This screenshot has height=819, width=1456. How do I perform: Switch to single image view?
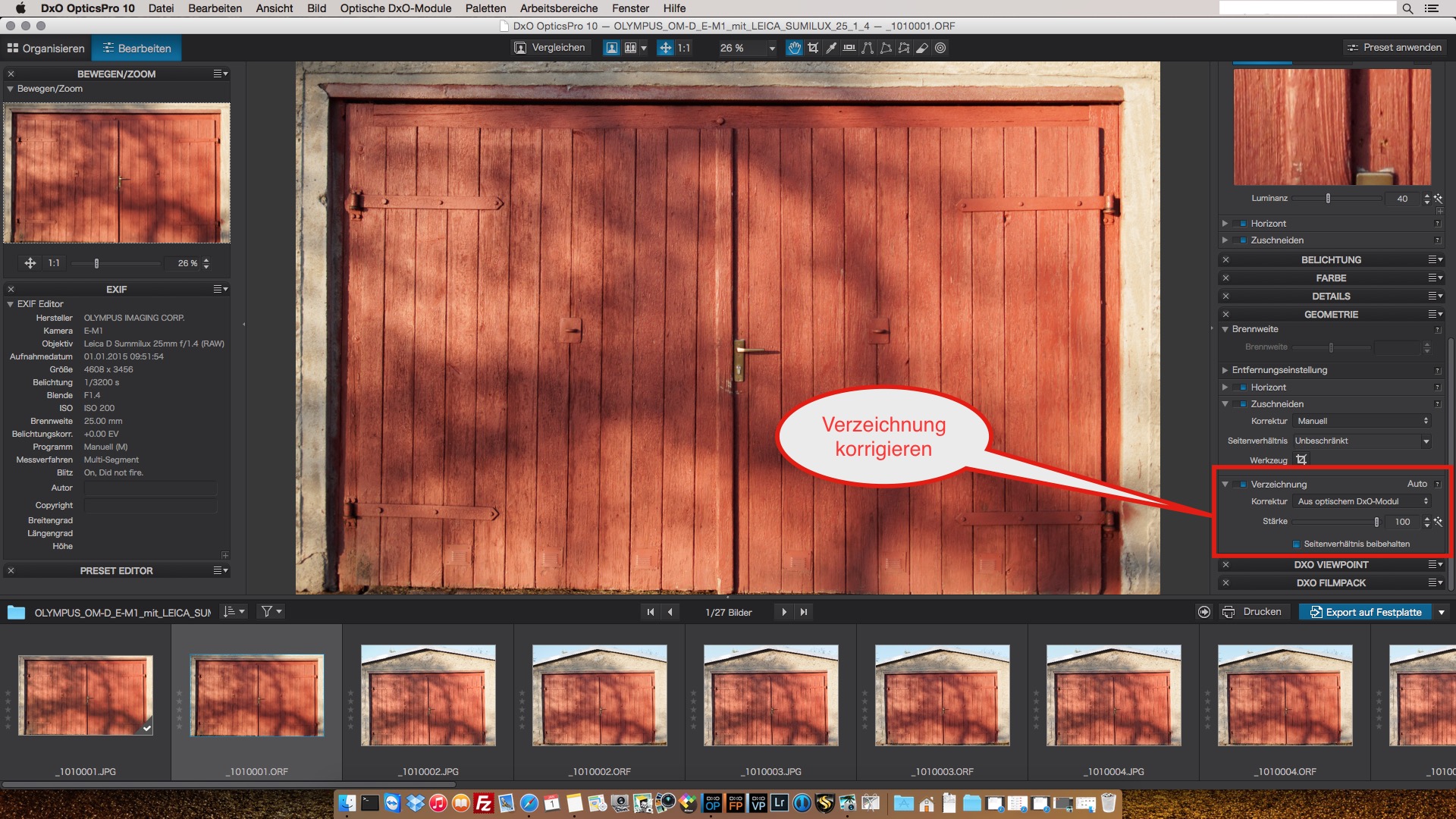(x=611, y=48)
